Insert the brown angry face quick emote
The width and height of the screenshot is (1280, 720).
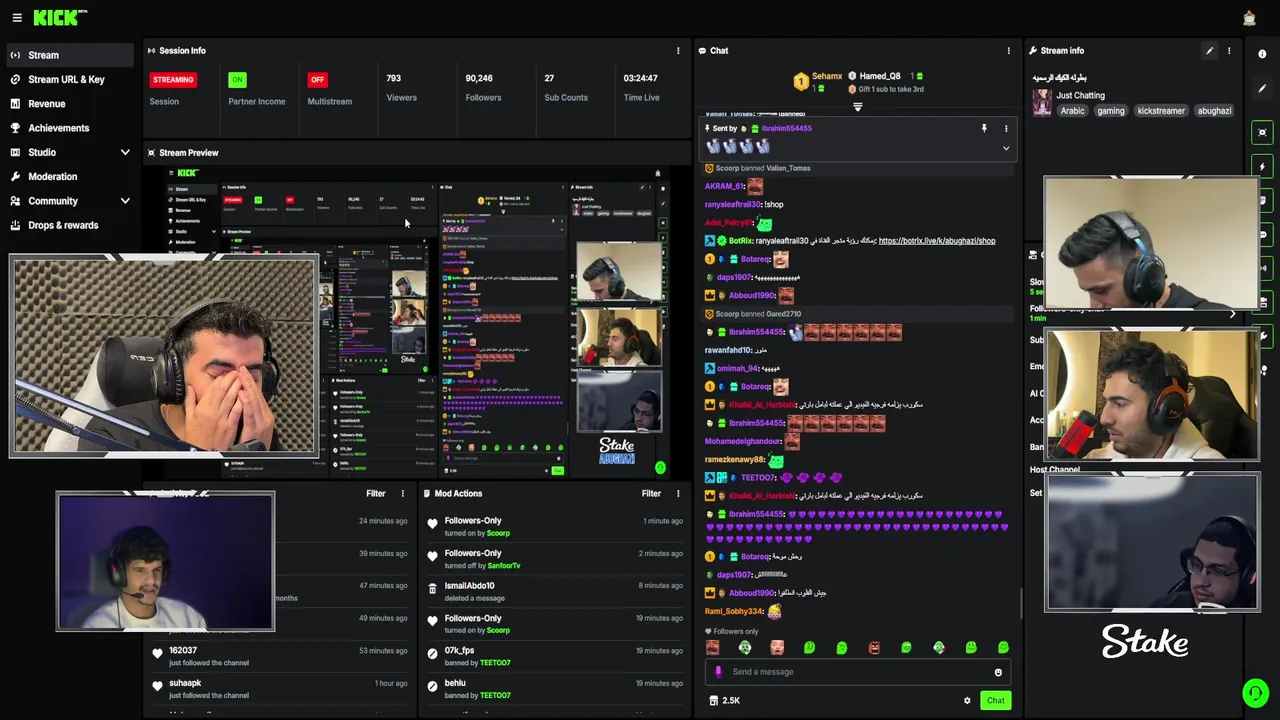pyautogui.click(x=874, y=648)
